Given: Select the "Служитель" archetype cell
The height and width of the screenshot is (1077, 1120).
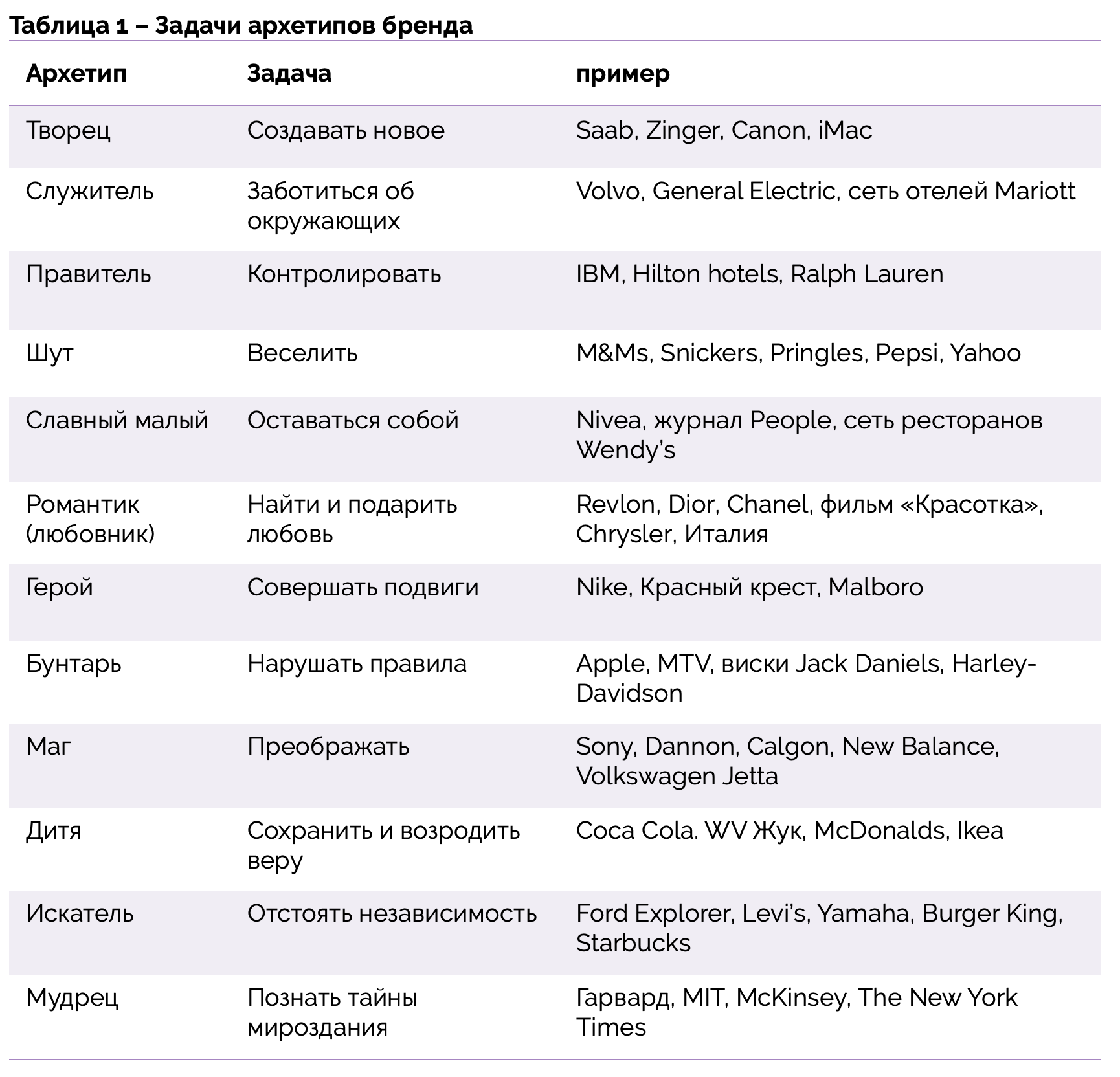Looking at the screenshot, I should (x=90, y=192).
